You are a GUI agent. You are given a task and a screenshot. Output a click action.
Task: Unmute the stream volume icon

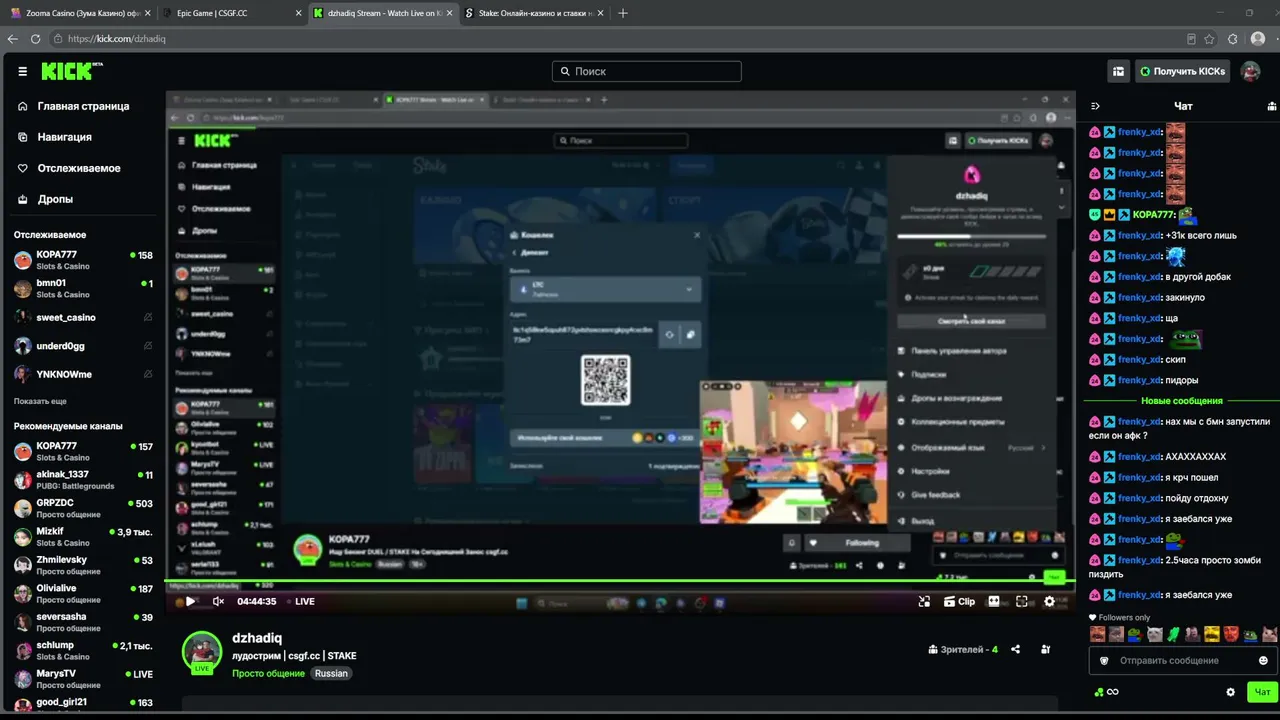(x=218, y=601)
